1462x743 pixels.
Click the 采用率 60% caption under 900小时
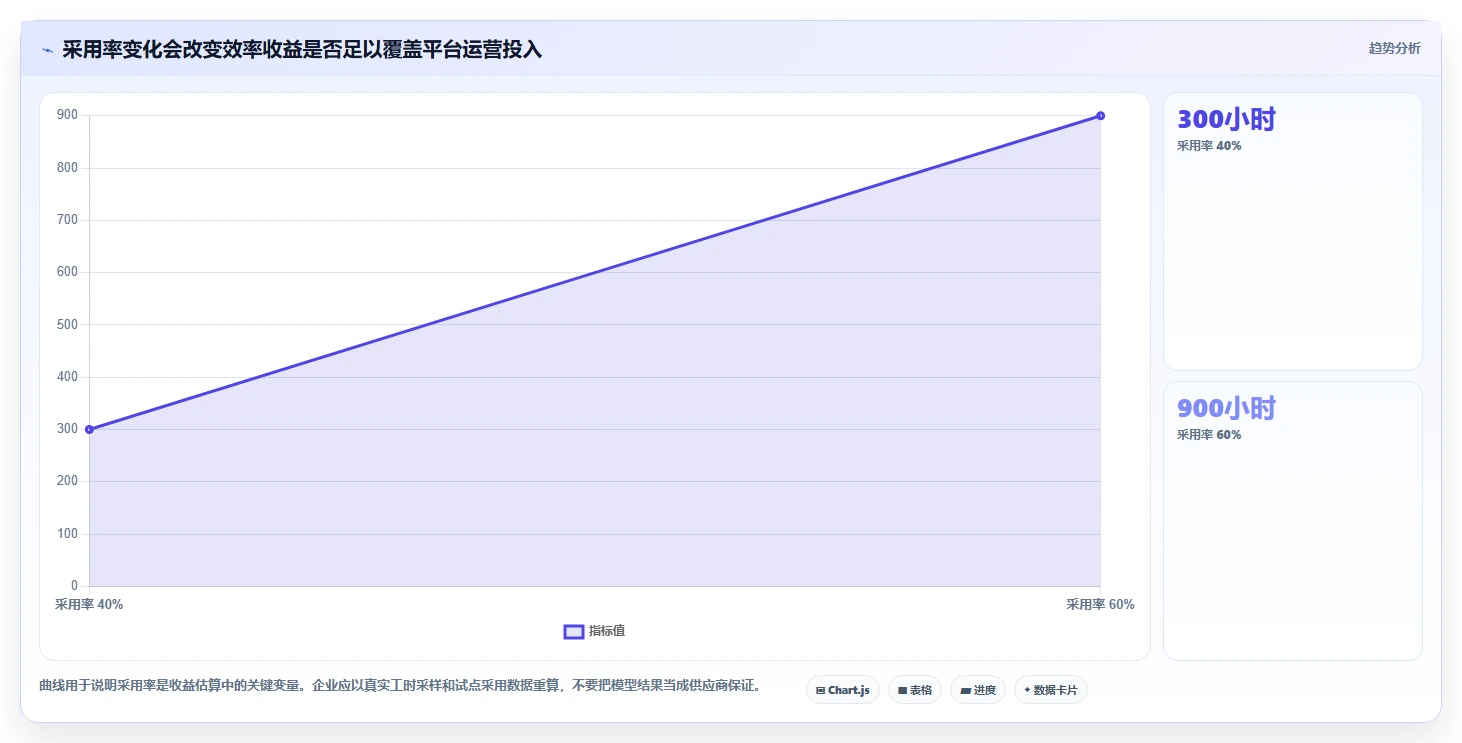[x=1209, y=435]
